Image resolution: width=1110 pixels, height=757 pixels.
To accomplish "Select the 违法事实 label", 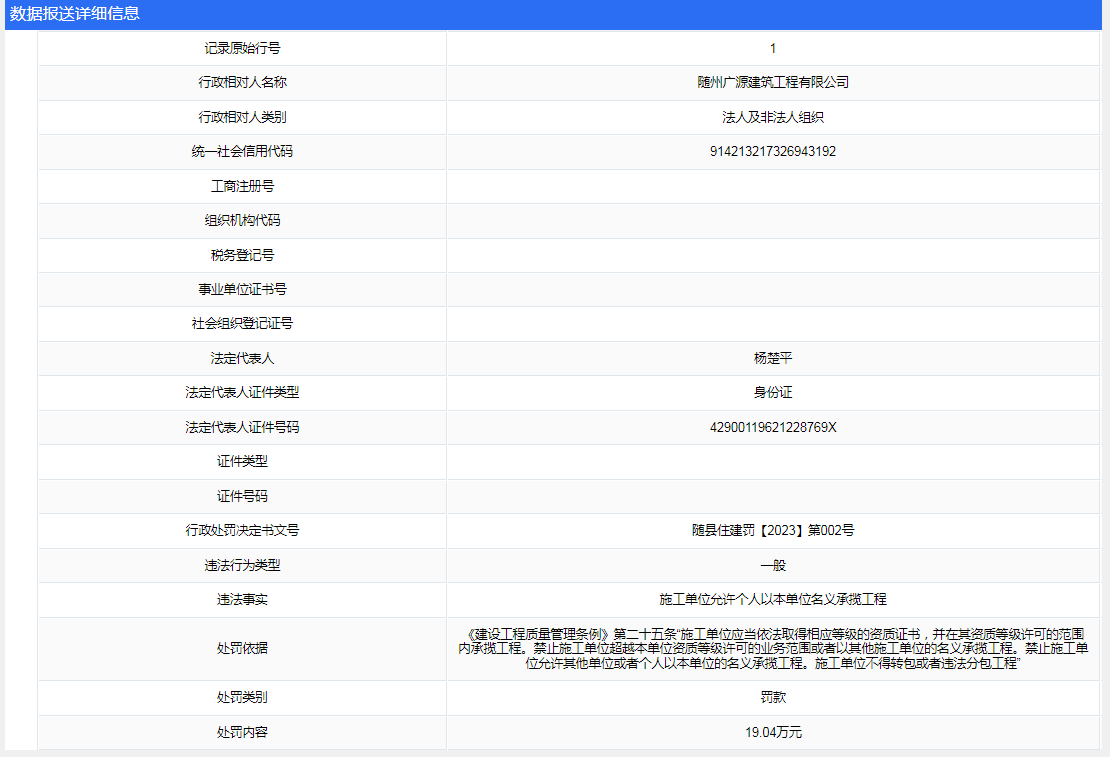I will tap(242, 599).
